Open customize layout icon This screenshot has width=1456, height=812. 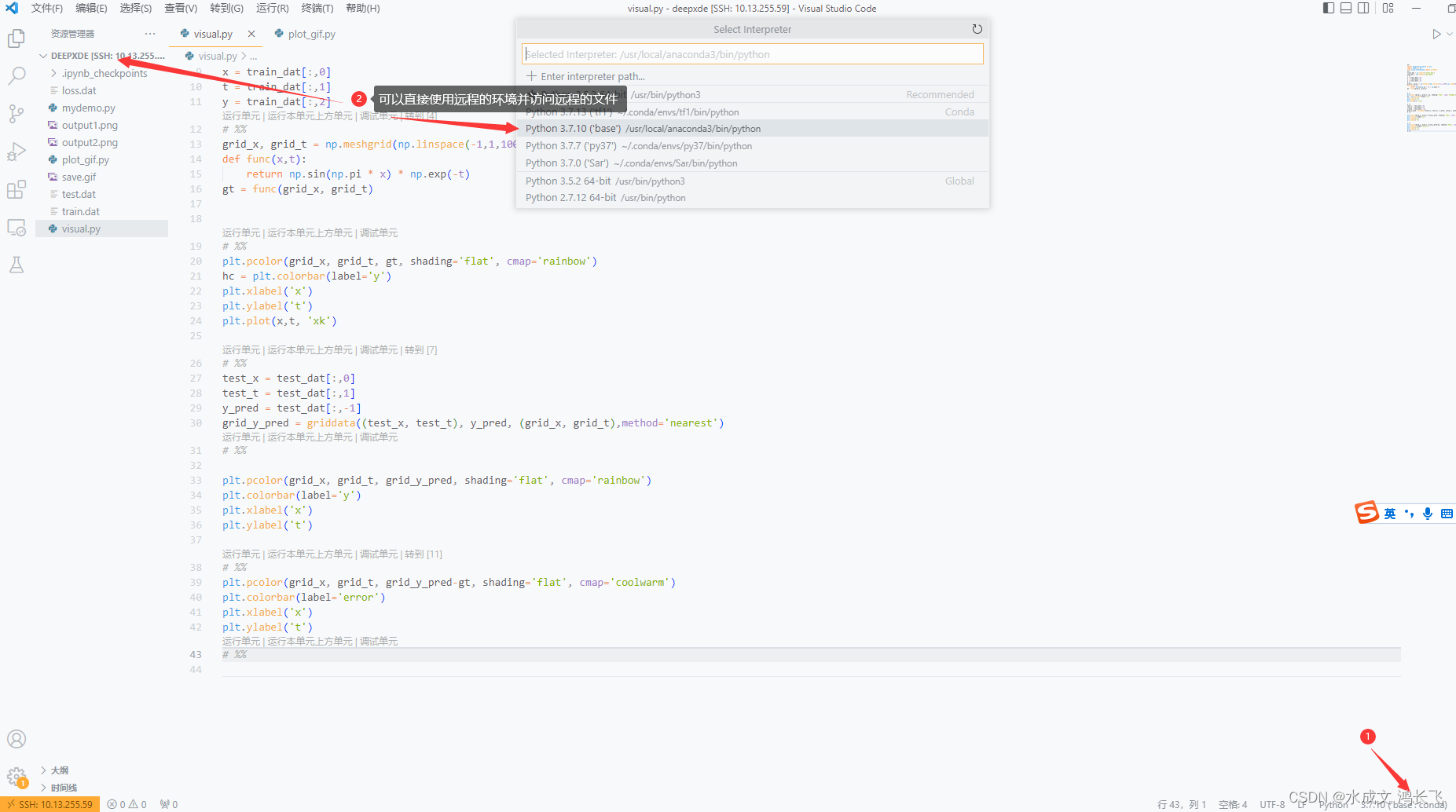[1388, 8]
